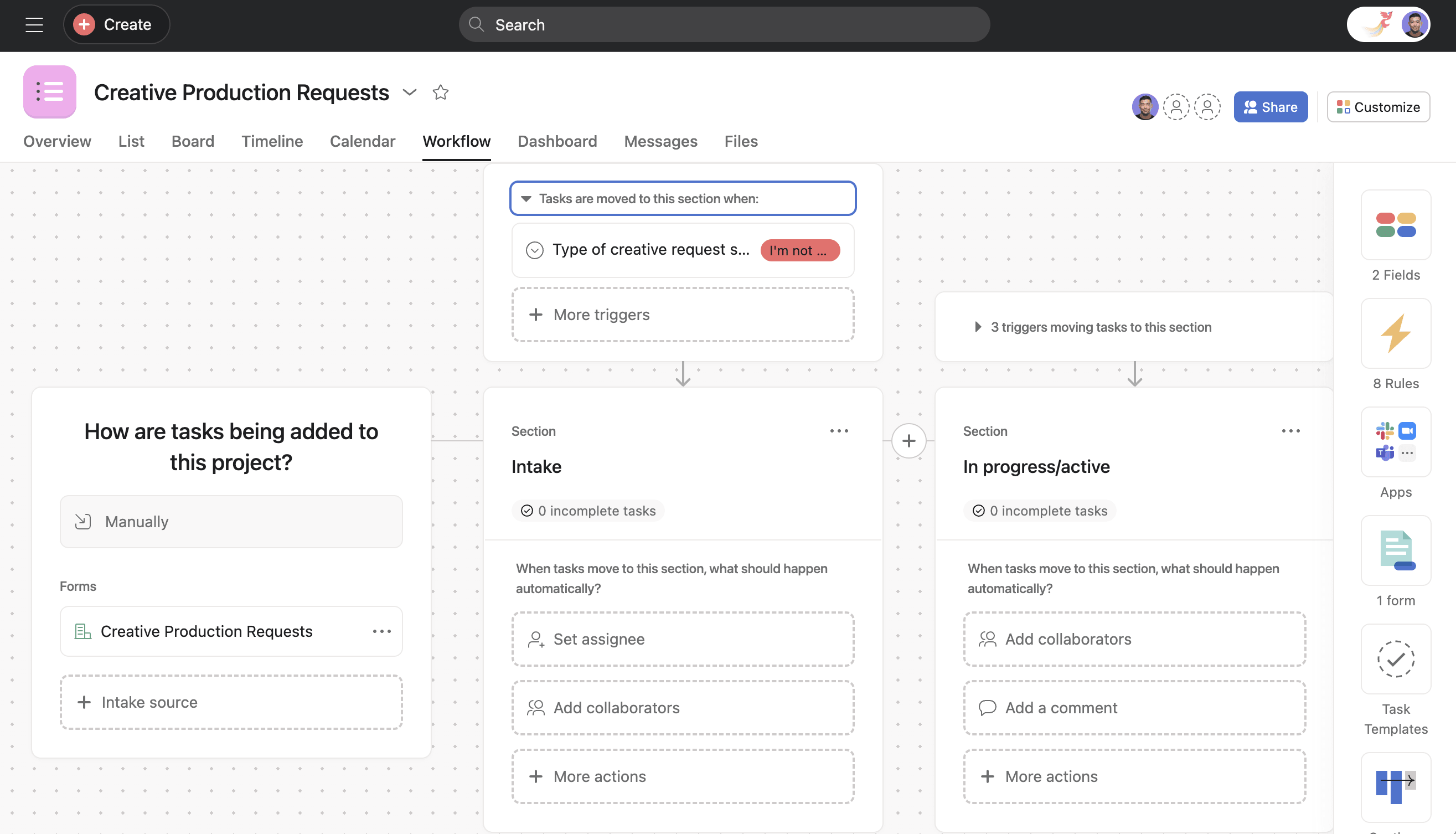Image resolution: width=1456 pixels, height=834 pixels.
Task: Open the Sections icon at sidebar bottom
Action: 1395,787
